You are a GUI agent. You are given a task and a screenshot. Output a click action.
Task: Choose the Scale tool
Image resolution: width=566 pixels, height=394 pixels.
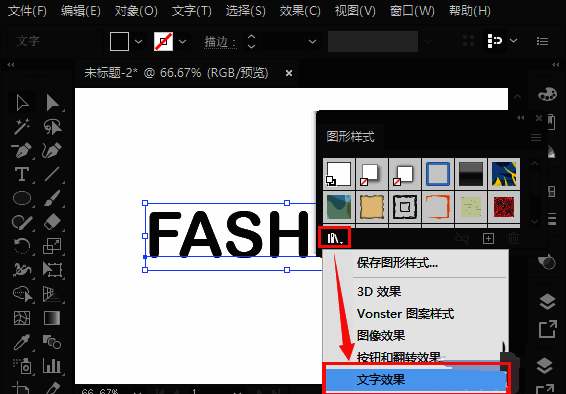point(52,246)
